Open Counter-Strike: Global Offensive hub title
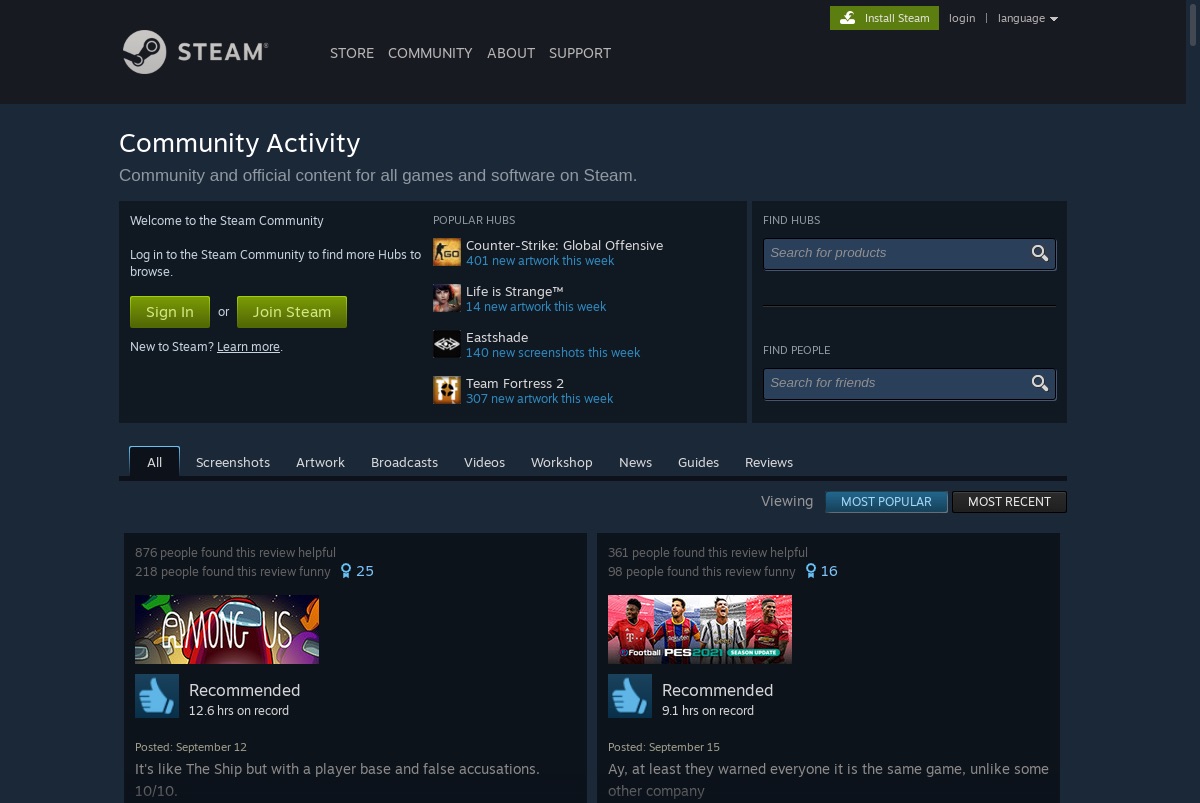This screenshot has width=1200, height=803. coord(564,245)
